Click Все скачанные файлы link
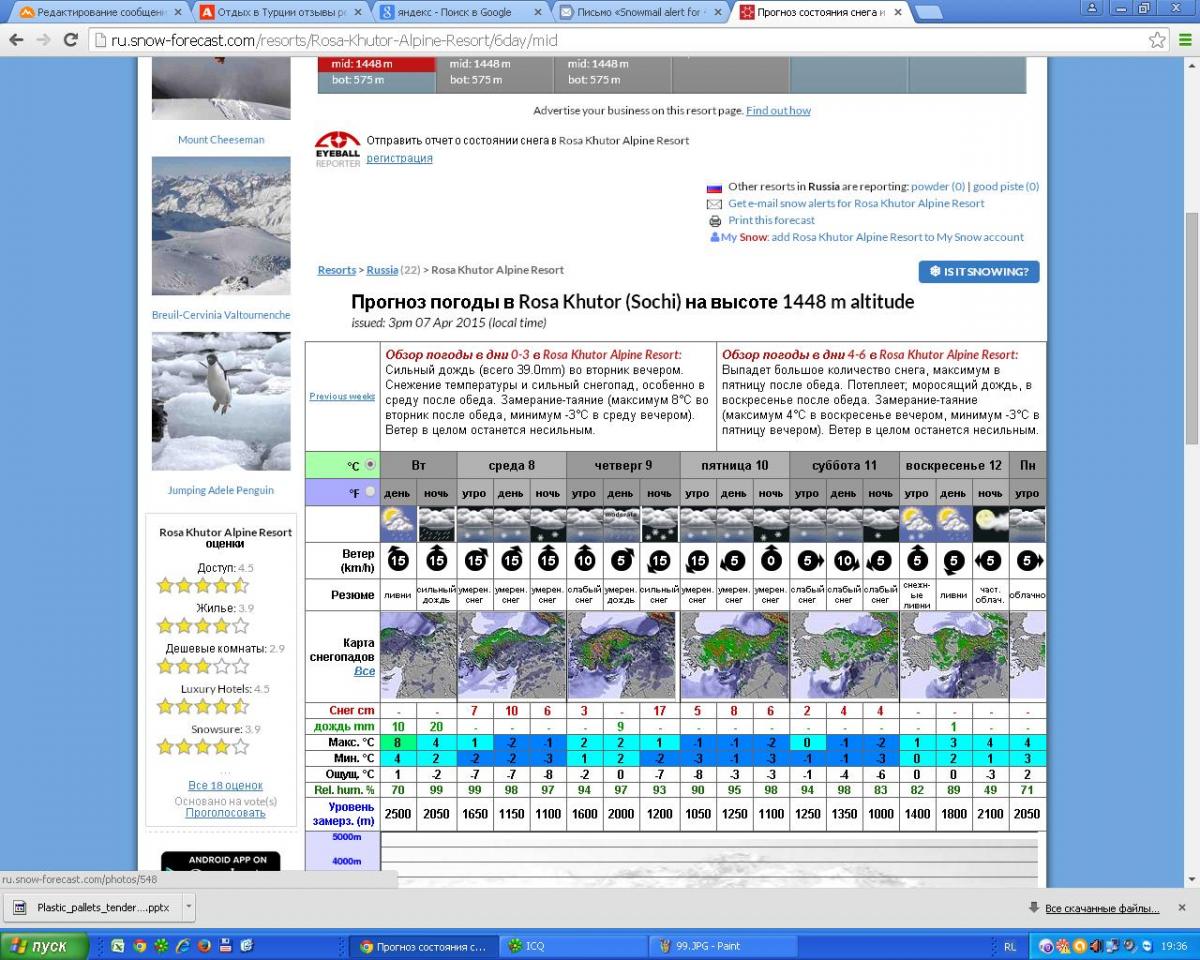 (1102, 908)
